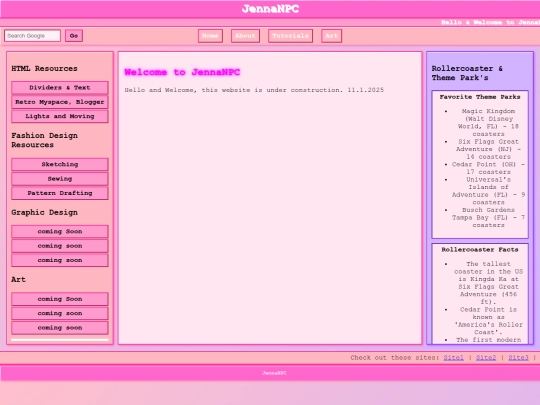Select the Sewing button
Image resolution: width=540 pixels, height=405 pixels.
60,179
